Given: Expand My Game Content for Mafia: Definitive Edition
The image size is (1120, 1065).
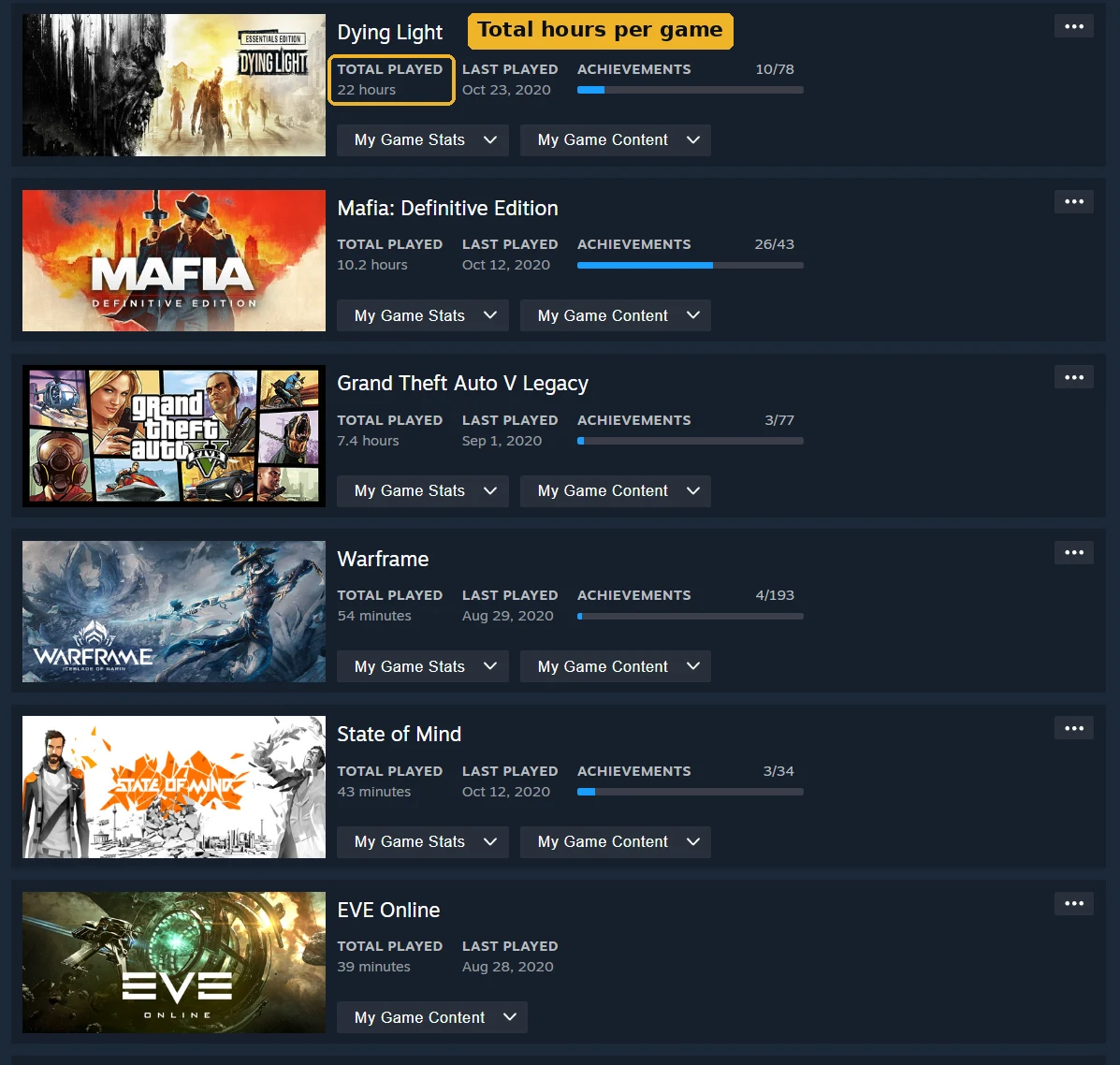Looking at the screenshot, I should 615,315.
